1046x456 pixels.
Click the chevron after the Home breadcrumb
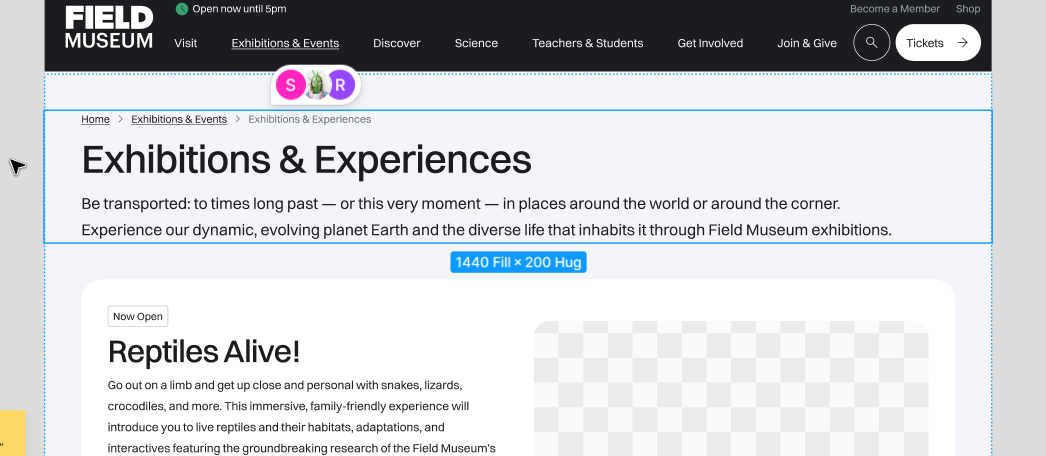(x=121, y=119)
